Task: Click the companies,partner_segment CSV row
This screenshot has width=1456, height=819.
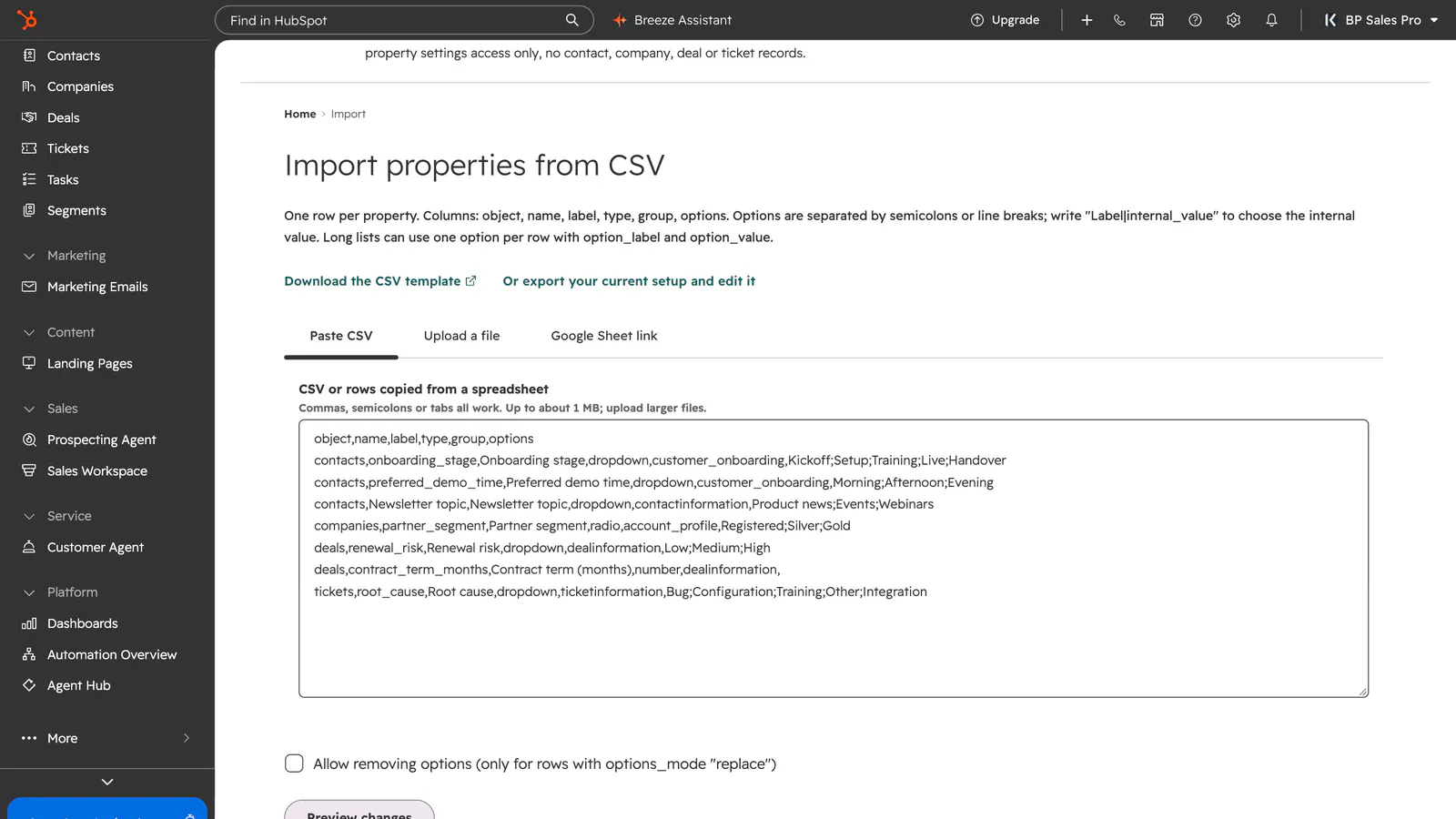Action: point(582,526)
